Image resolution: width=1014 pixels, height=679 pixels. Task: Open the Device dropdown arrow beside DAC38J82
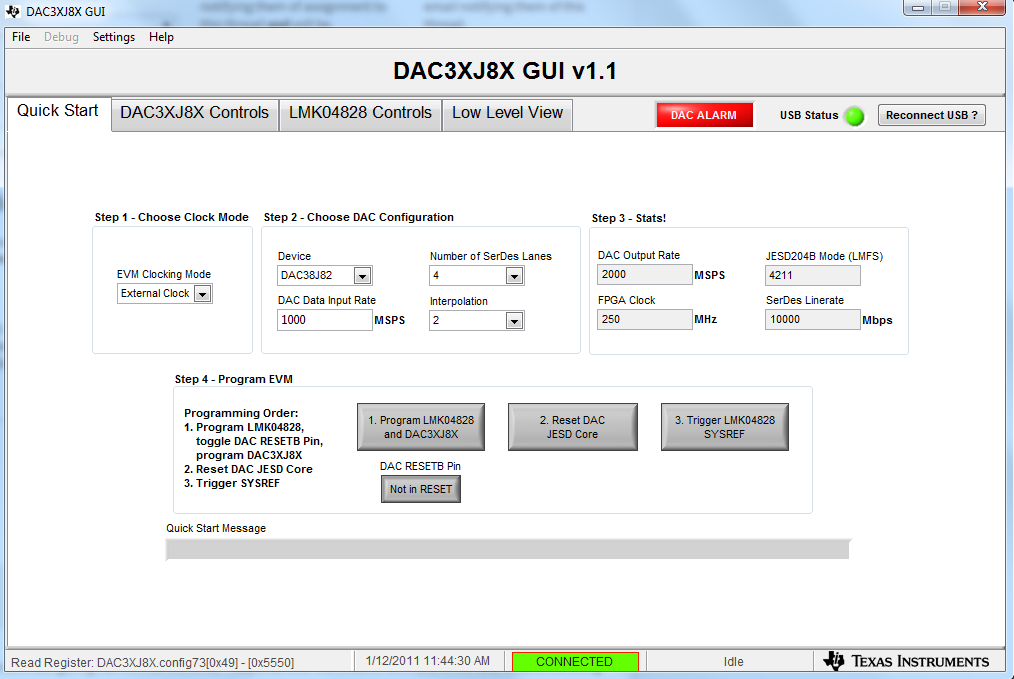[x=362, y=276]
